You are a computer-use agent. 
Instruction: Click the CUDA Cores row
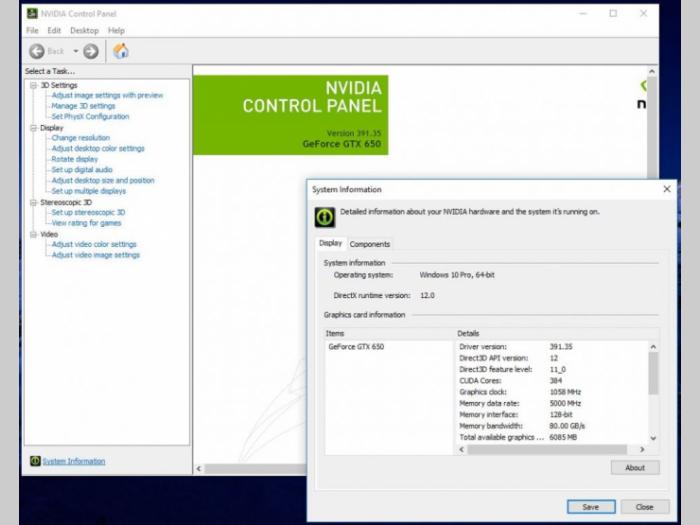tap(552, 381)
